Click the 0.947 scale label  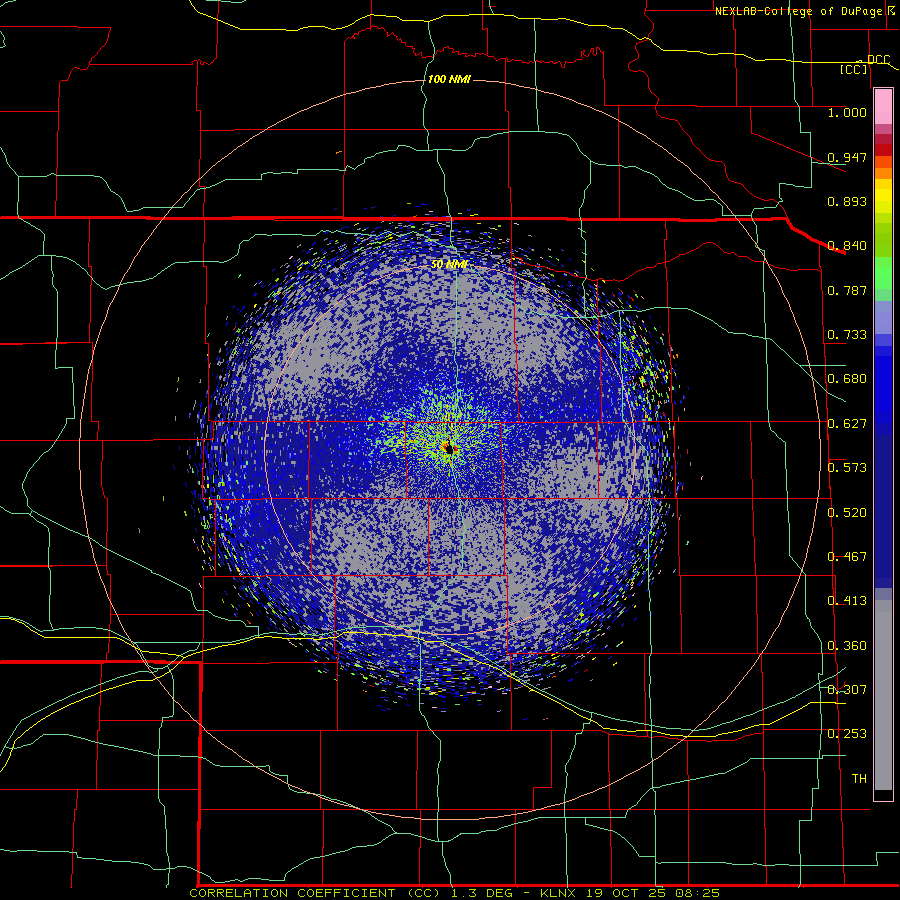[847, 157]
